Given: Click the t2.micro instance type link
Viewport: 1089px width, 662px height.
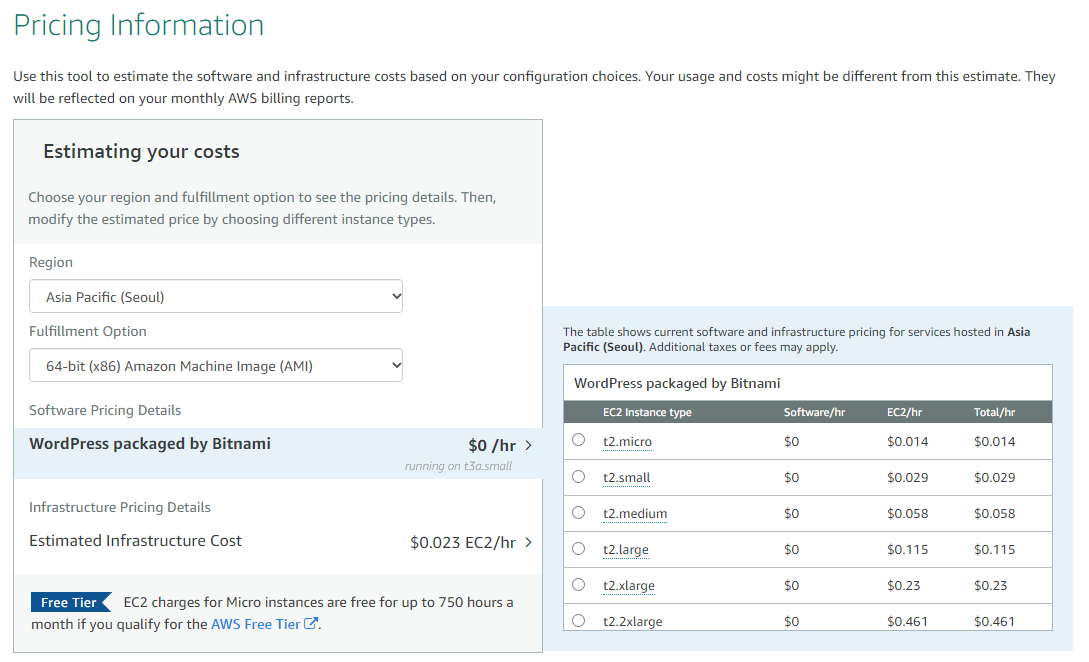Looking at the screenshot, I should tap(627, 442).
